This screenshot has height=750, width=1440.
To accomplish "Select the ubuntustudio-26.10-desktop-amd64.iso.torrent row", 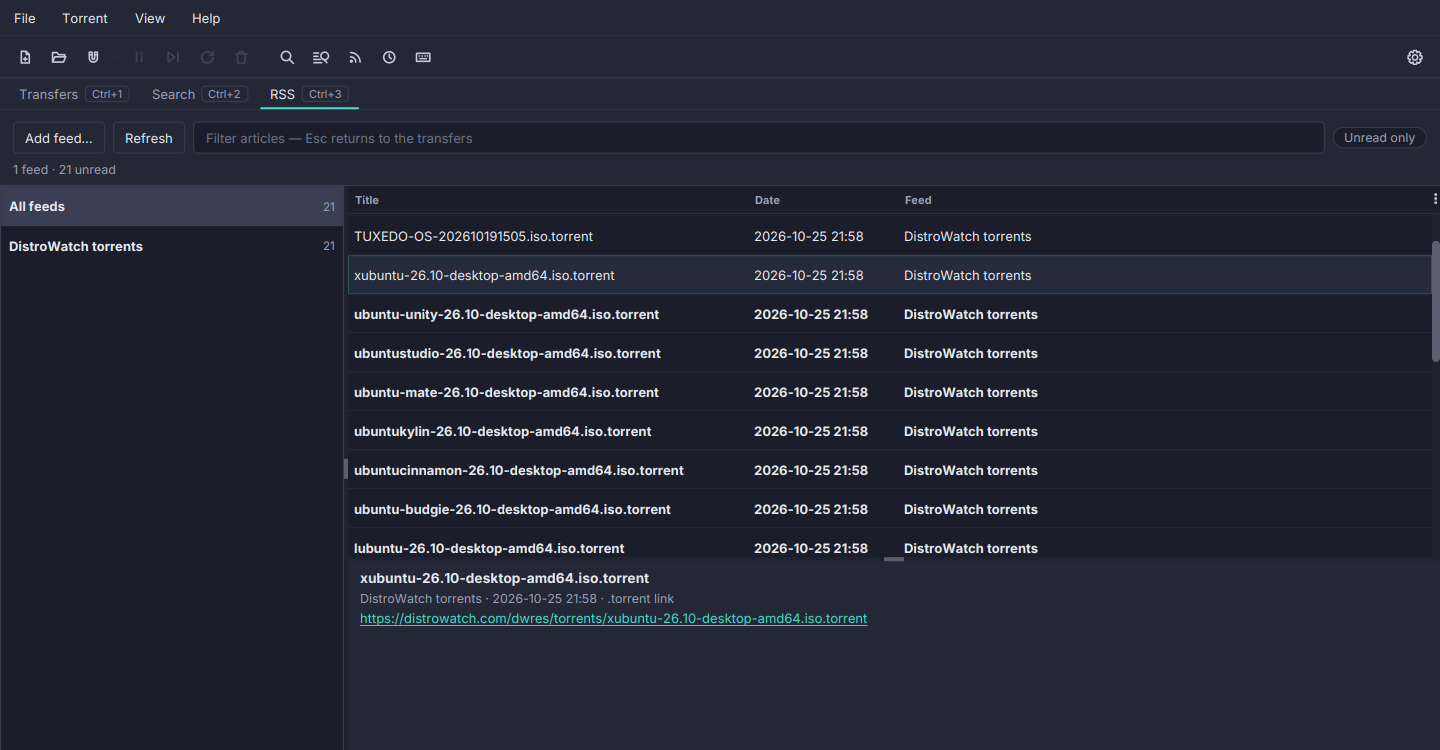I will 890,353.
